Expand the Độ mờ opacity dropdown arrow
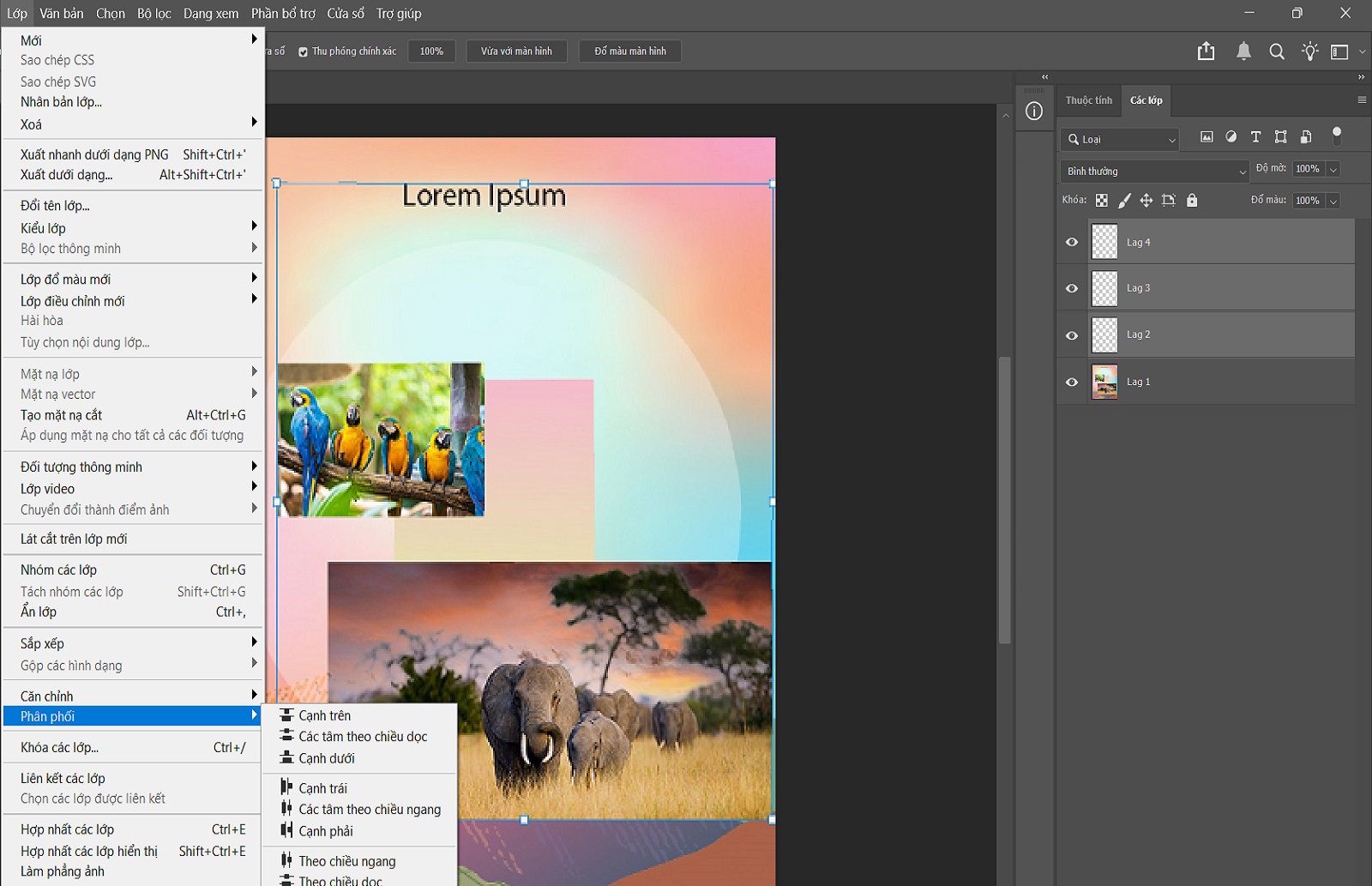Image resolution: width=1372 pixels, height=886 pixels. click(x=1333, y=170)
